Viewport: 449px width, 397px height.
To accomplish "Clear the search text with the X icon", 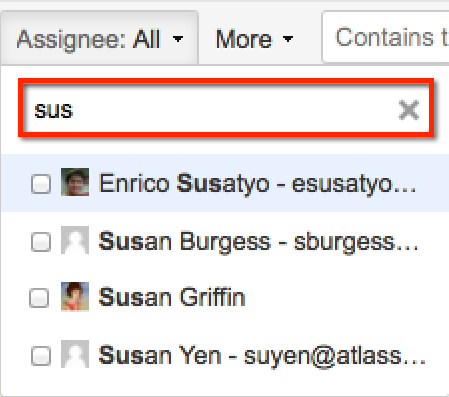I will point(409,110).
